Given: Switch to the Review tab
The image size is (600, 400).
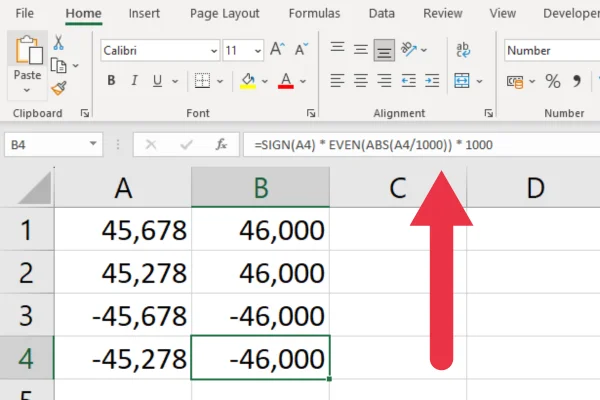Looking at the screenshot, I should coord(443,13).
